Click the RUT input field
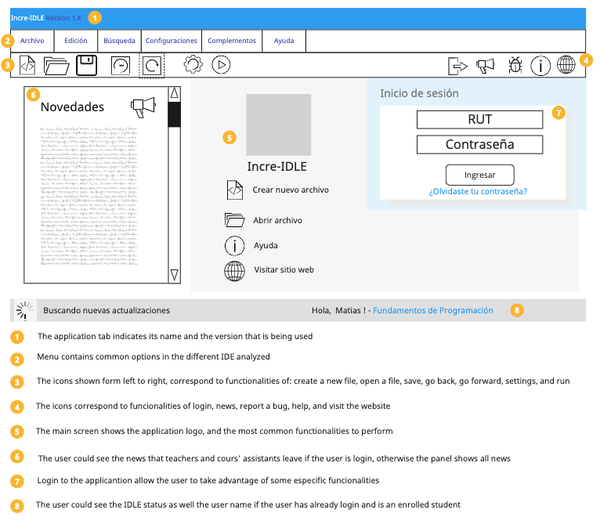Viewport: 600px width, 524px height. pyautogui.click(x=480, y=120)
